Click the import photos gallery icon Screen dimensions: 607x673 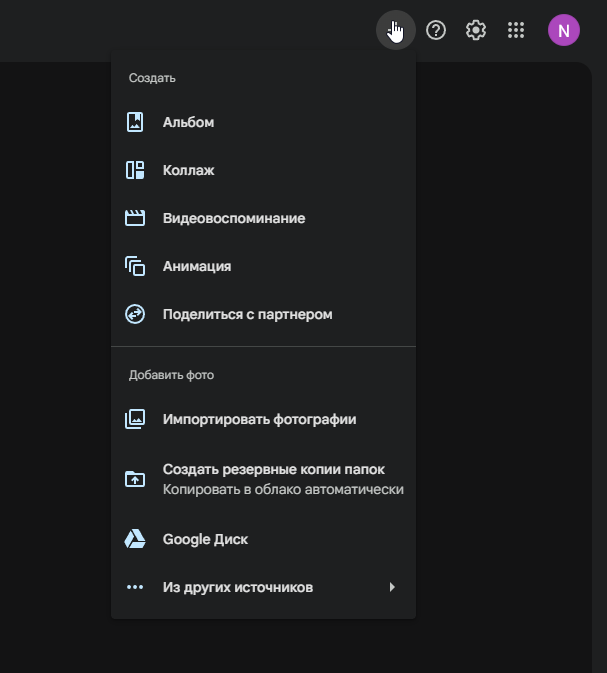click(135, 419)
